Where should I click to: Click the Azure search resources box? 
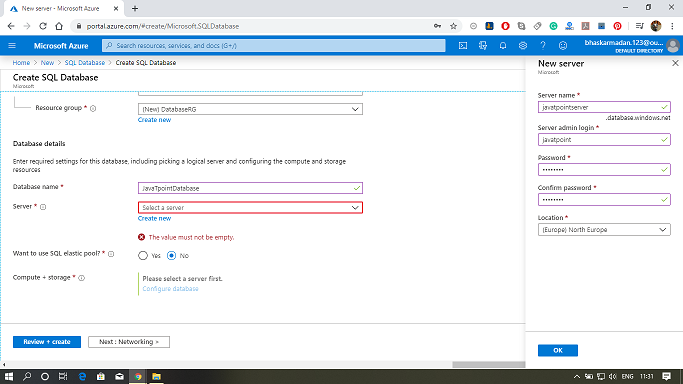274,45
